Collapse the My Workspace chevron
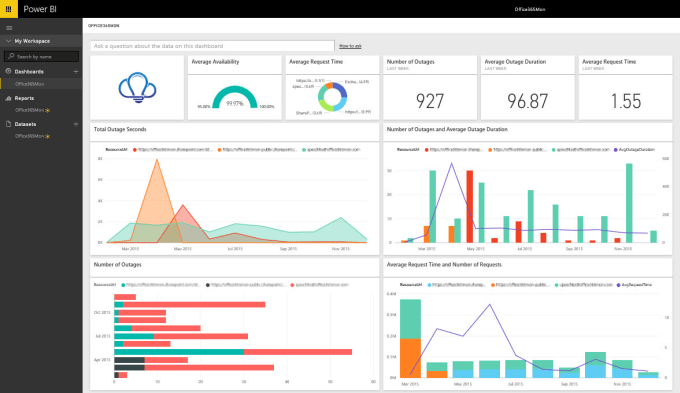Screen dimensions: 680x393 [x=8, y=41]
